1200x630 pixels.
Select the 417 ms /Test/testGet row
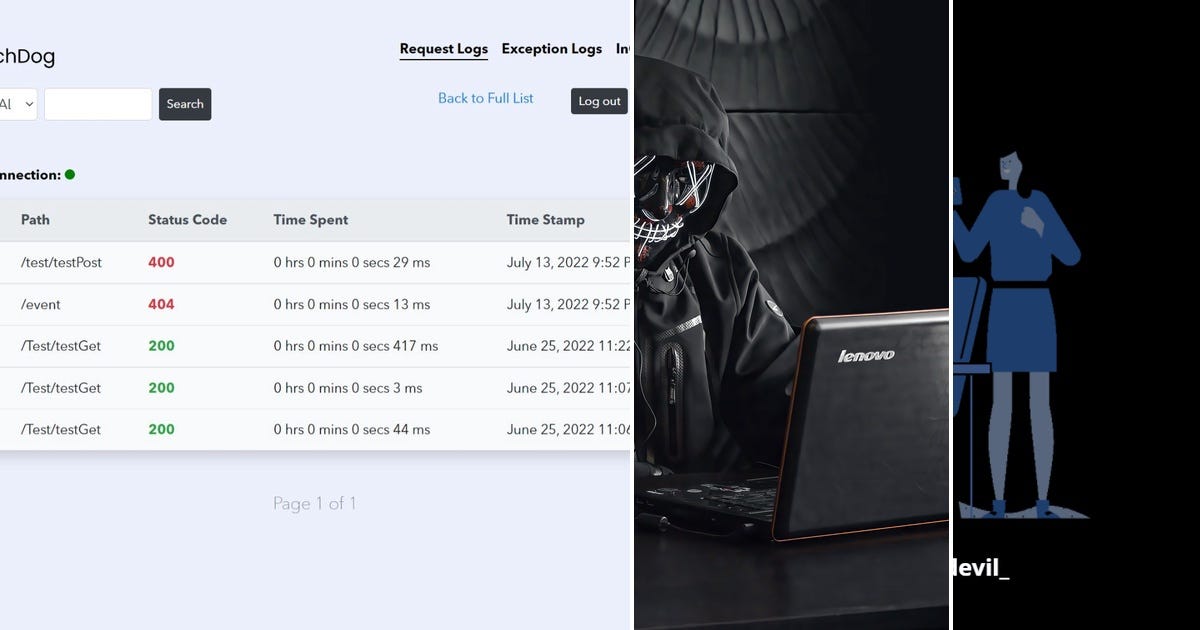click(x=315, y=347)
